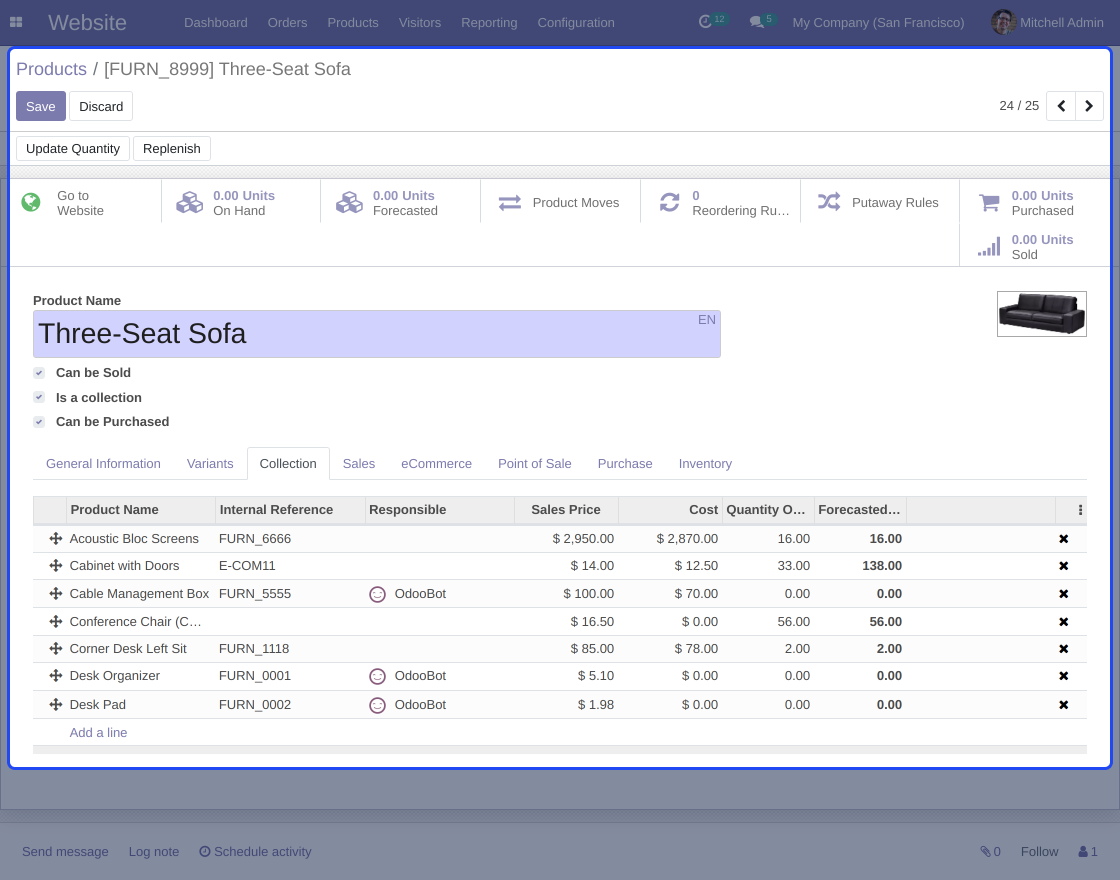Viewport: 1120px width, 880px height.
Task: Toggle Can be Purchased checkbox
Action: coord(39,421)
